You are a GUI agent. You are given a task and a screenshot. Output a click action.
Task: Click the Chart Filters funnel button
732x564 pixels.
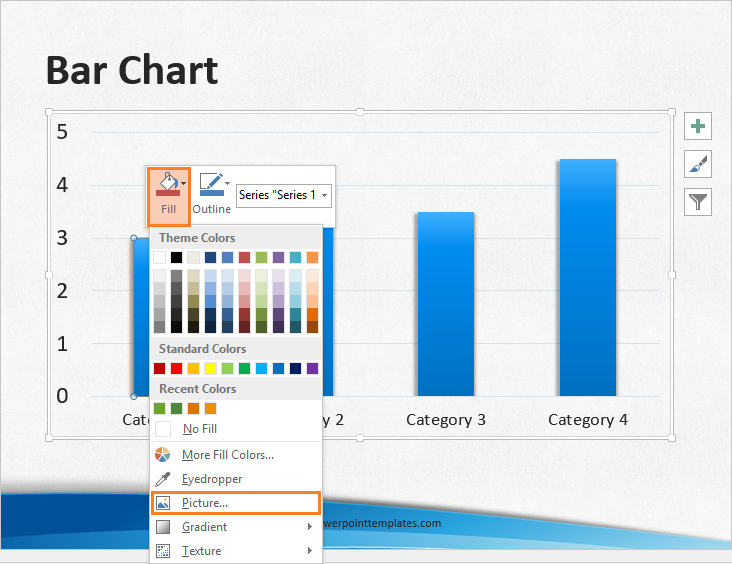[698, 202]
